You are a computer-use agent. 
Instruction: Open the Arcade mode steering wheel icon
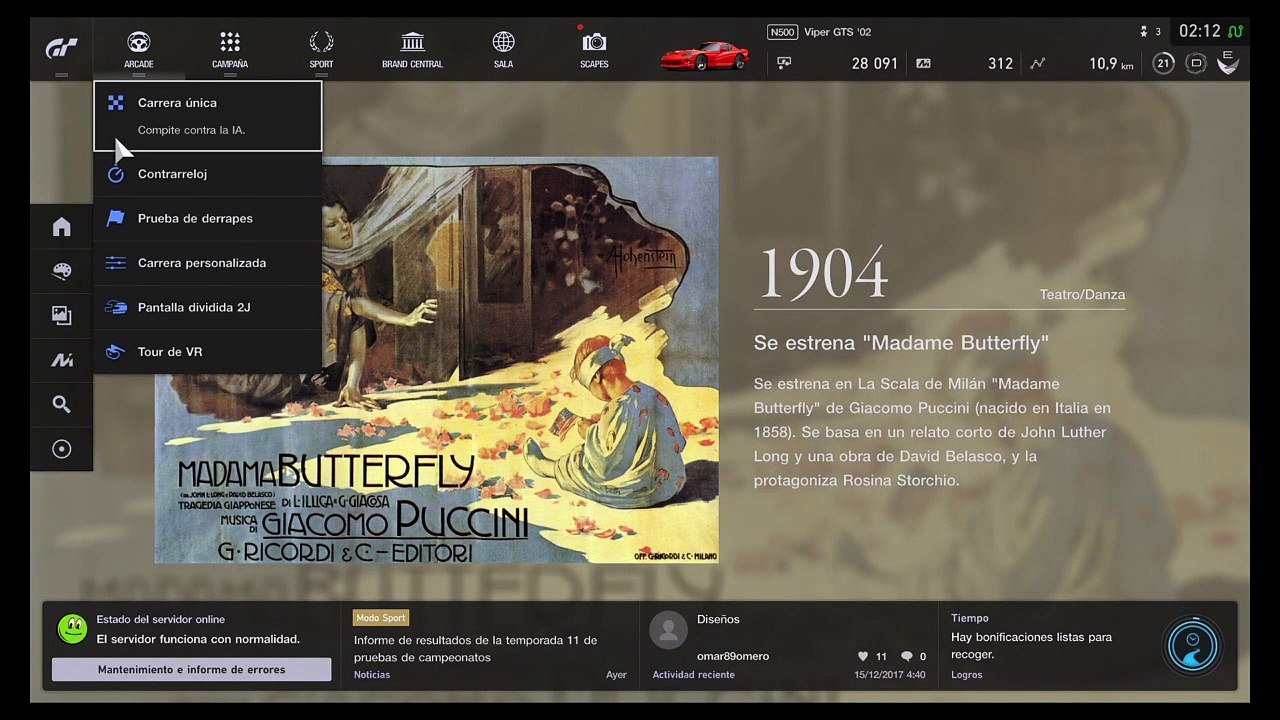(138, 42)
